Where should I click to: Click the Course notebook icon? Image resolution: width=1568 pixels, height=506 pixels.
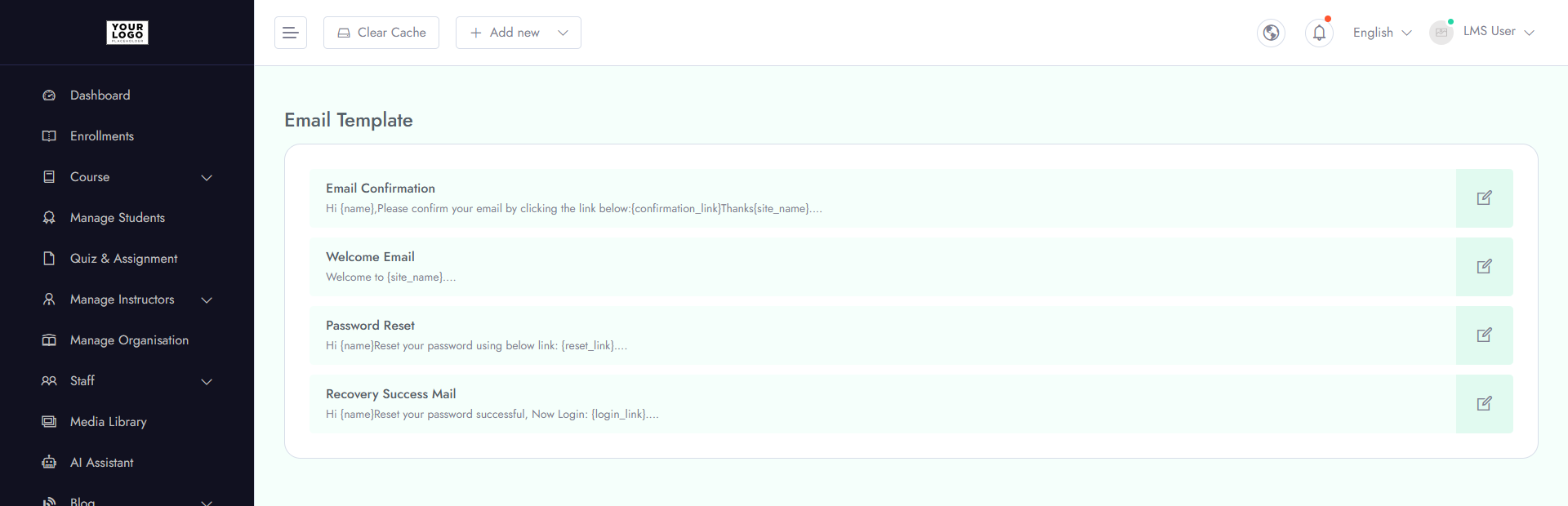tap(49, 177)
